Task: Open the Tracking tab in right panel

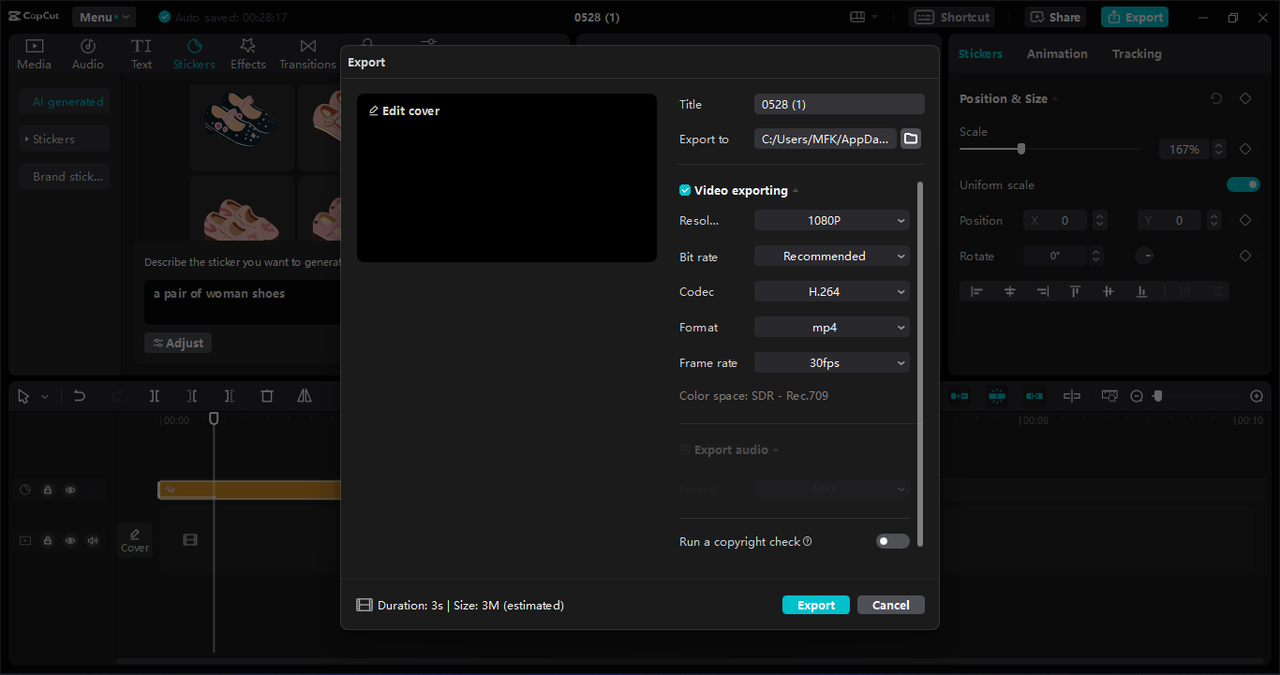Action: [1137, 54]
